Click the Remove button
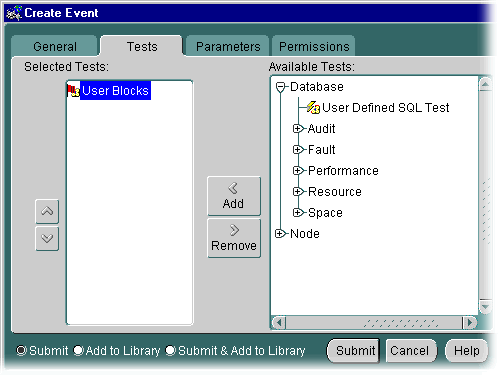 click(234, 238)
